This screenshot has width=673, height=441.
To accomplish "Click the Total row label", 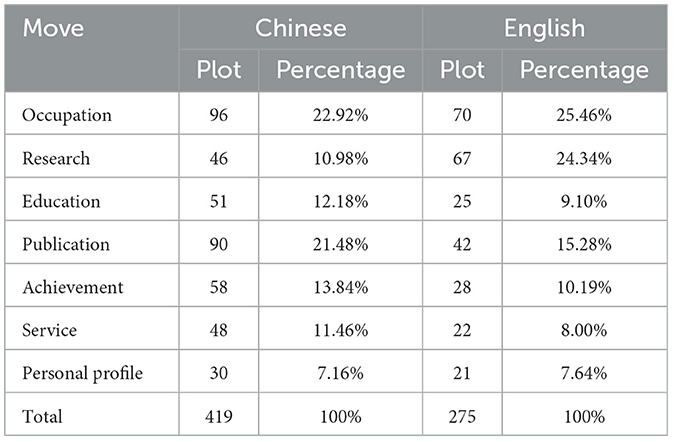I will (x=42, y=417).
